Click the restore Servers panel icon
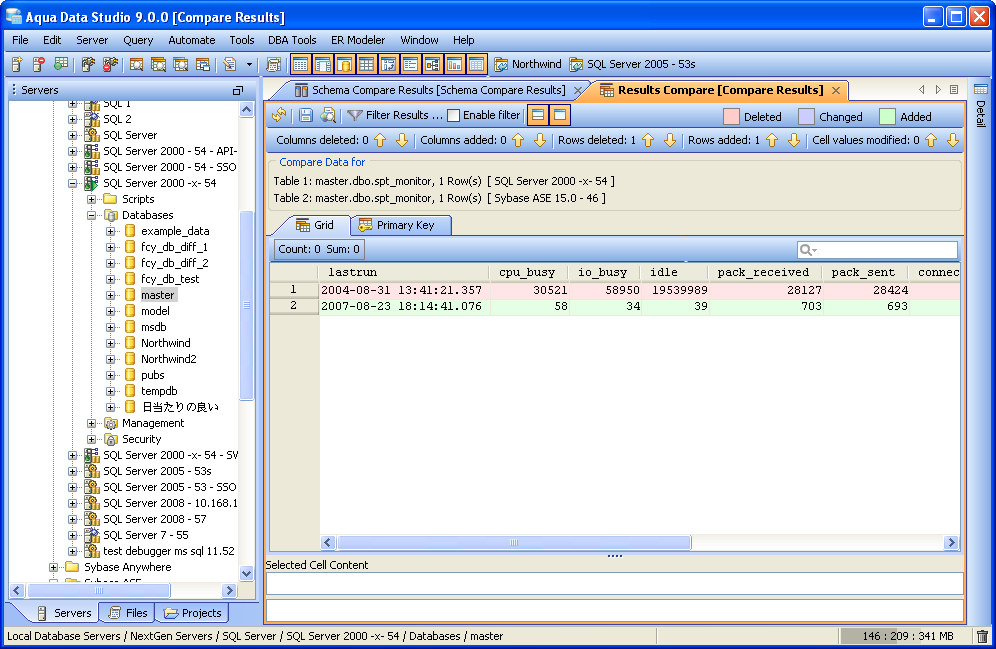The height and width of the screenshot is (649, 996). [238, 90]
